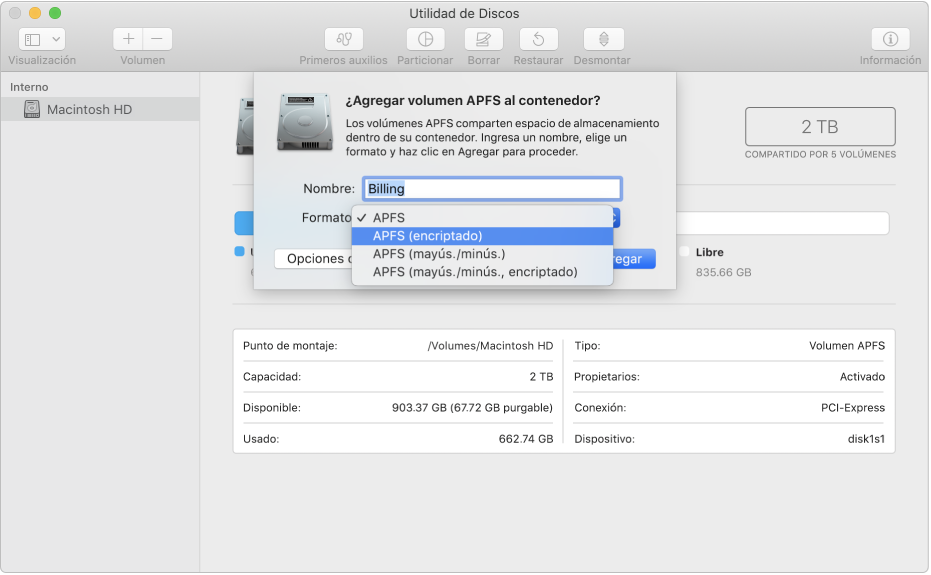Click the Propietarios Activado value

(862, 377)
